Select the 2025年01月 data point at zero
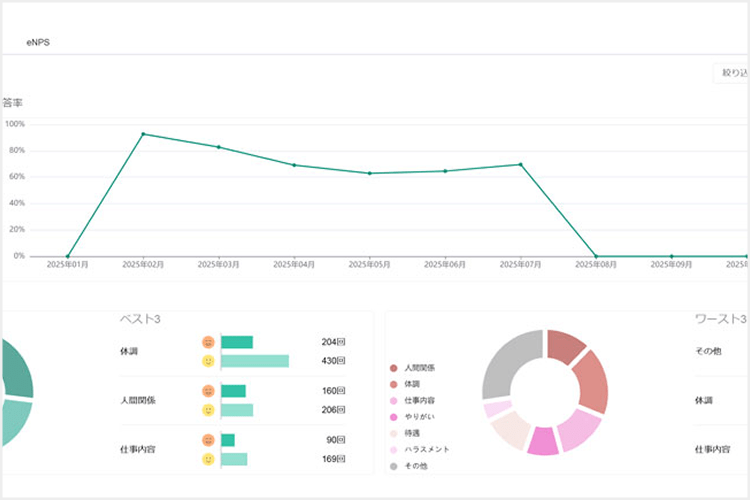This screenshot has width=750, height=500. [67, 256]
